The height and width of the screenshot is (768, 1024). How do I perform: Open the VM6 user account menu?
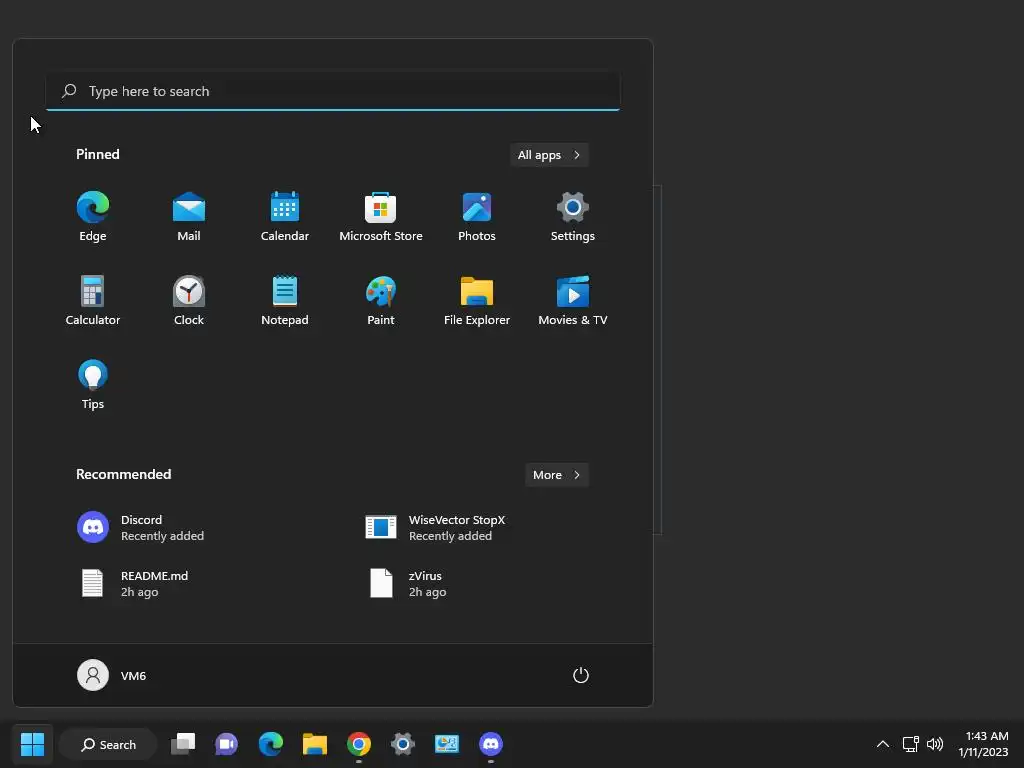pyautogui.click(x=112, y=675)
